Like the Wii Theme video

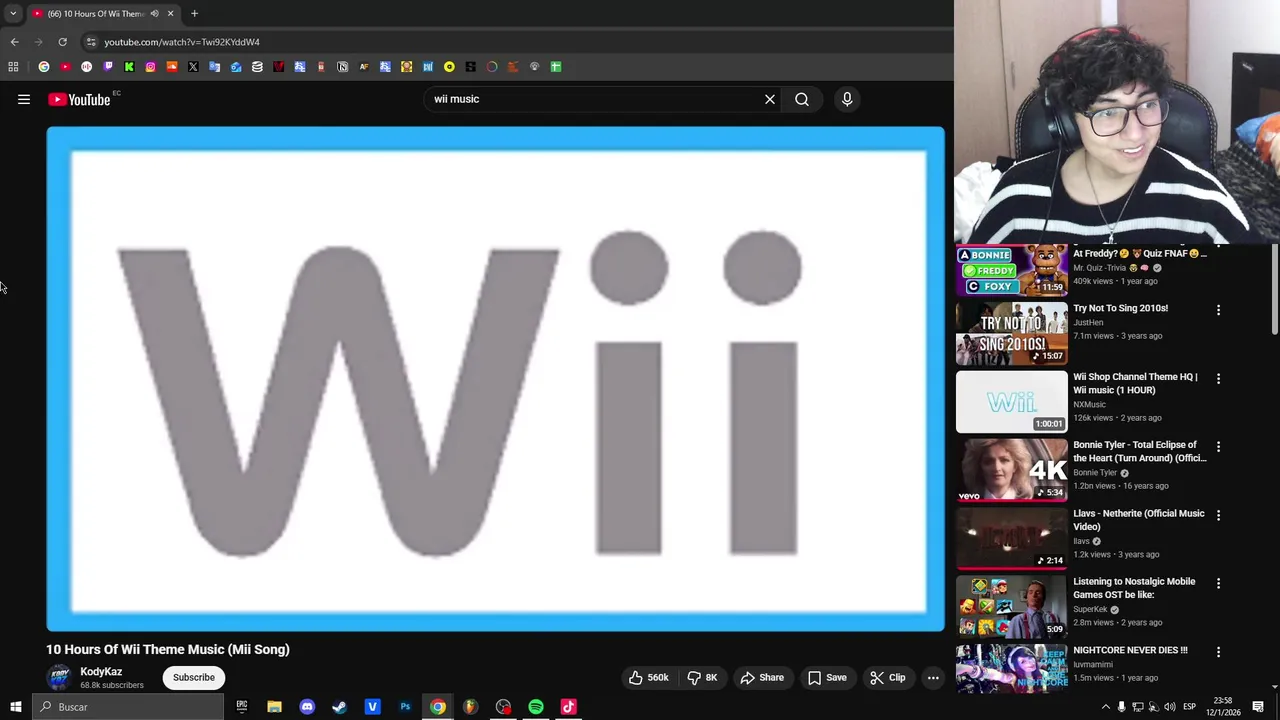[x=648, y=677]
